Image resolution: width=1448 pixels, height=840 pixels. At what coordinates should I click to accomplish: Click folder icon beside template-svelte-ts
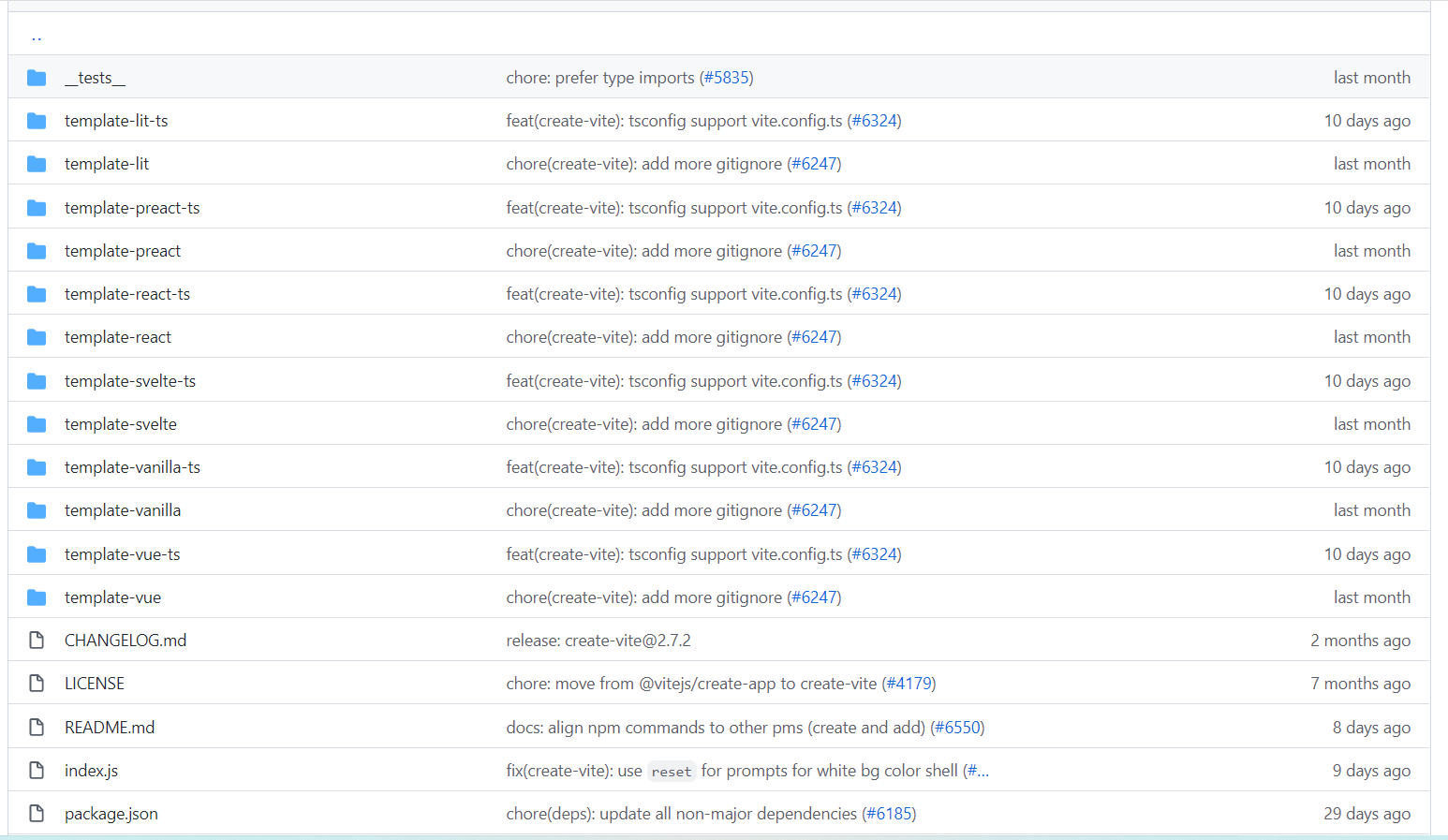coord(37,381)
